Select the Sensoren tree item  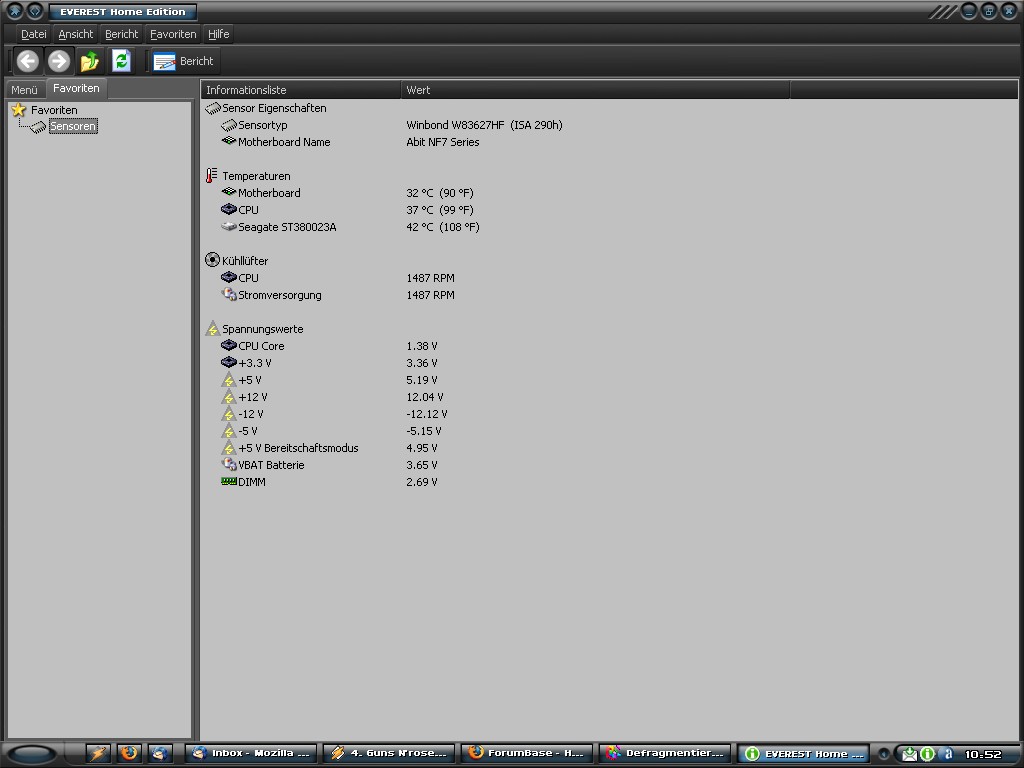pos(73,127)
